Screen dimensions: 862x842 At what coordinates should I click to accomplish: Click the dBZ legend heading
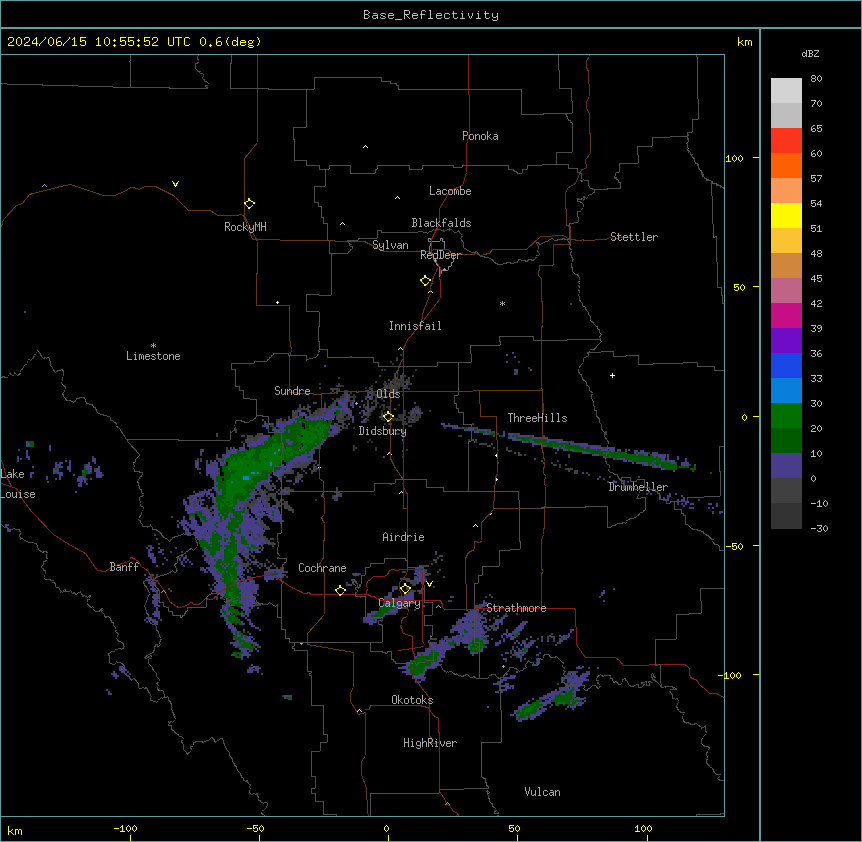tap(810, 54)
